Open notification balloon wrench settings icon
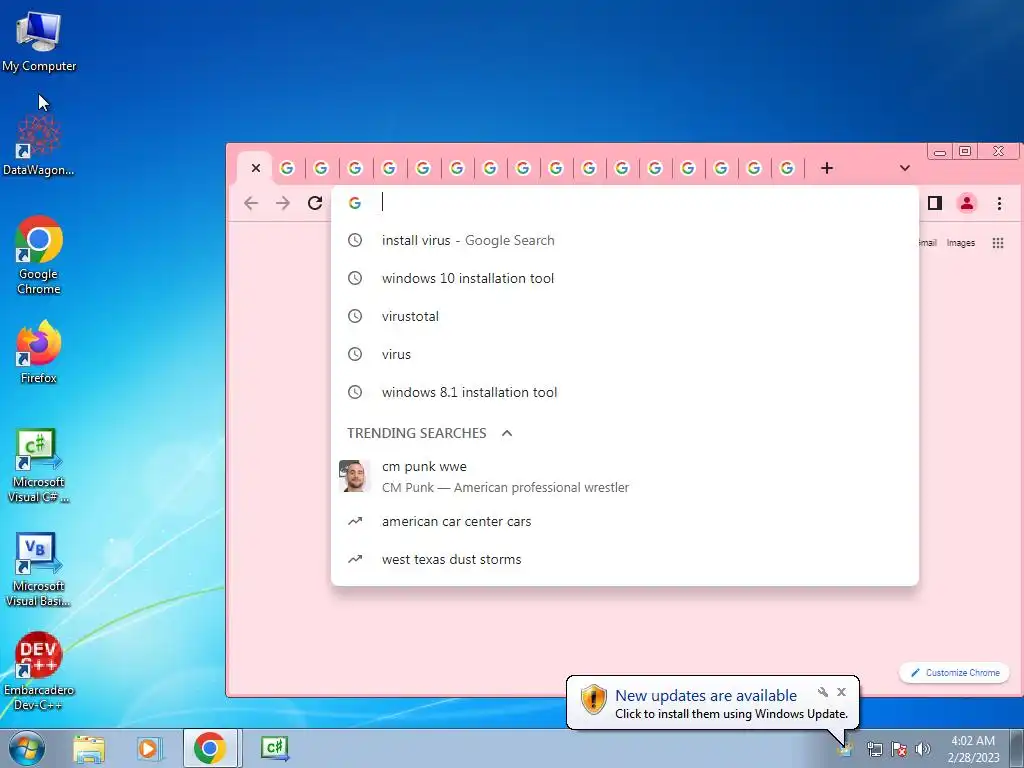 (823, 692)
